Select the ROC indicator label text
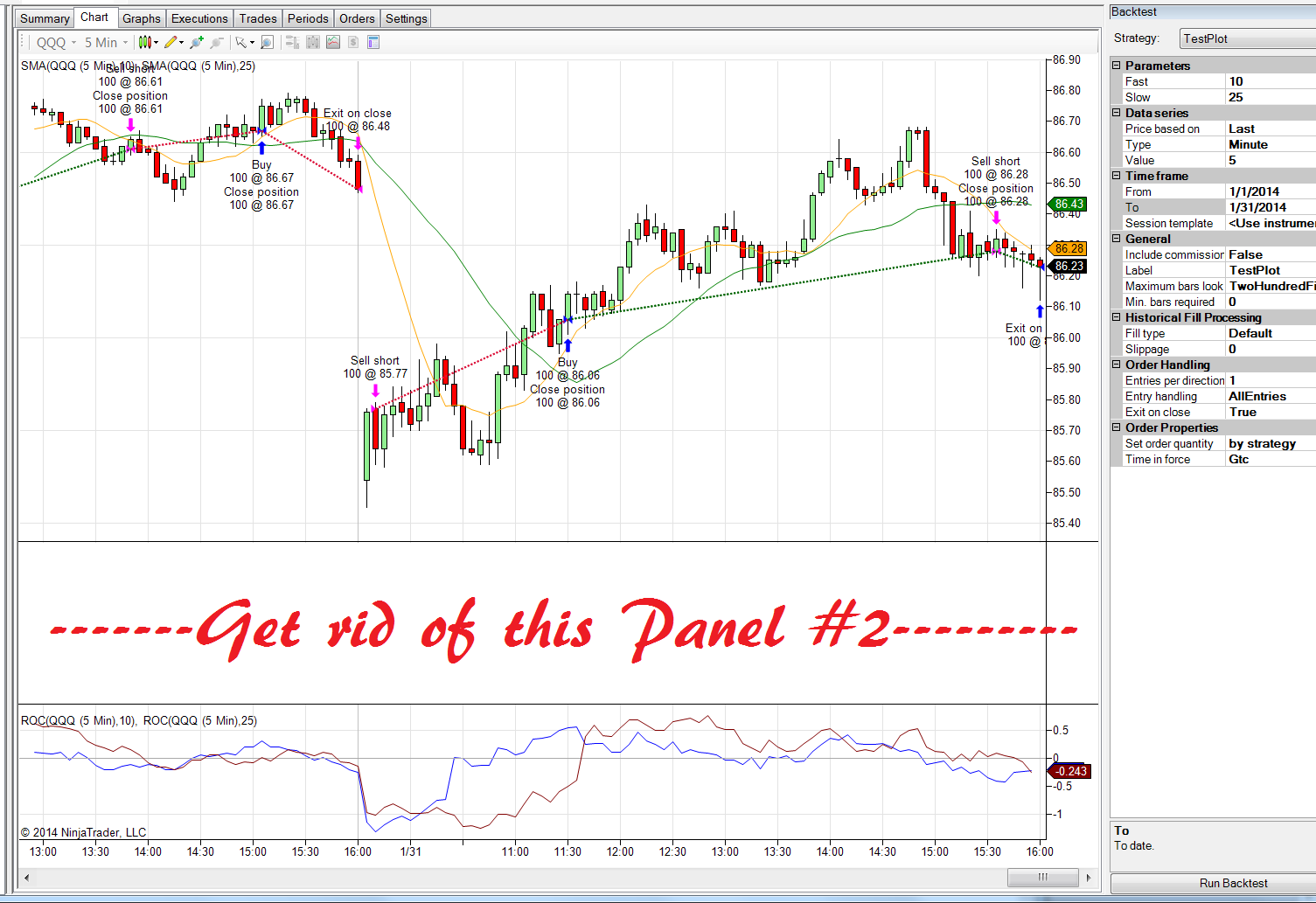 139,720
